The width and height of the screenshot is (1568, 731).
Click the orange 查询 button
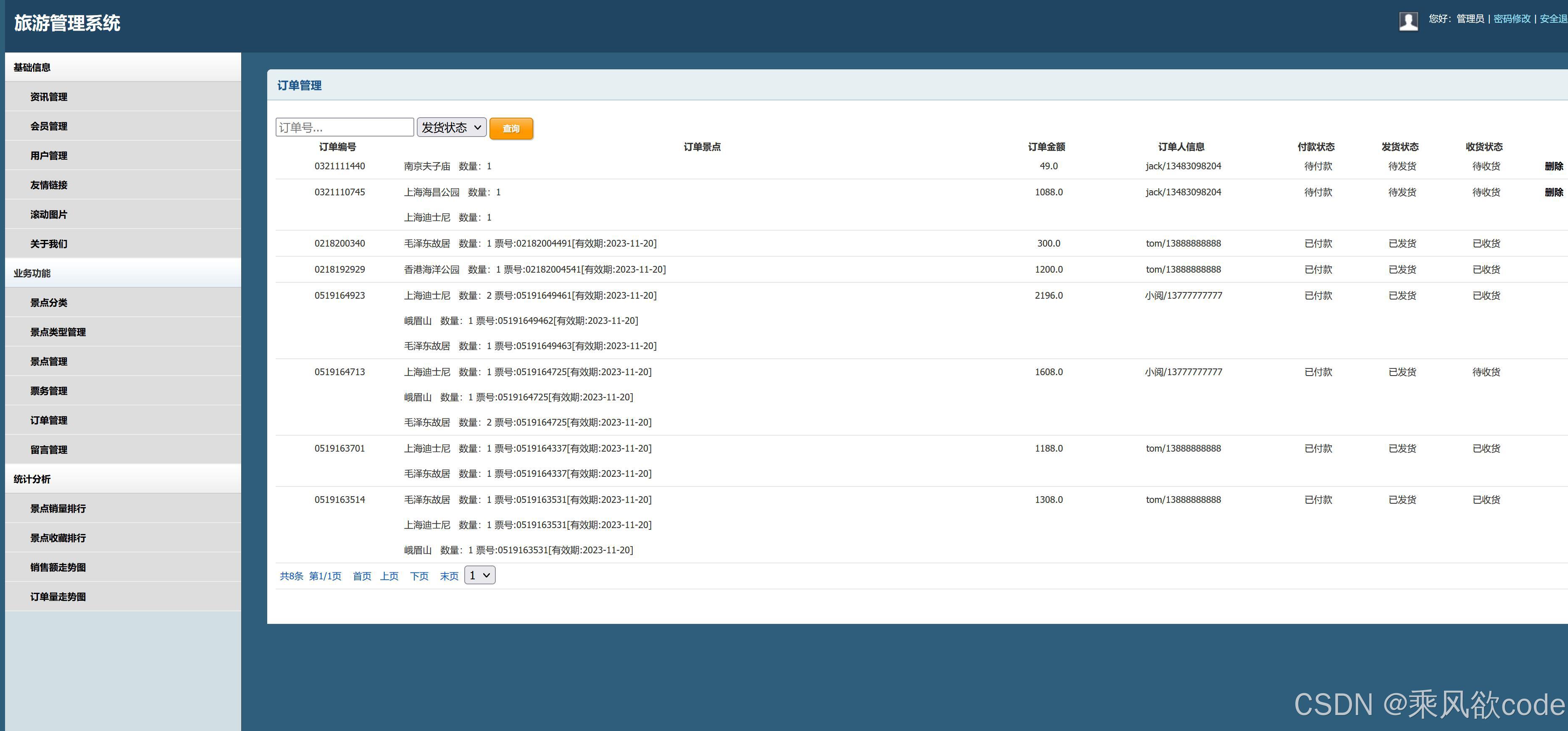tap(511, 129)
